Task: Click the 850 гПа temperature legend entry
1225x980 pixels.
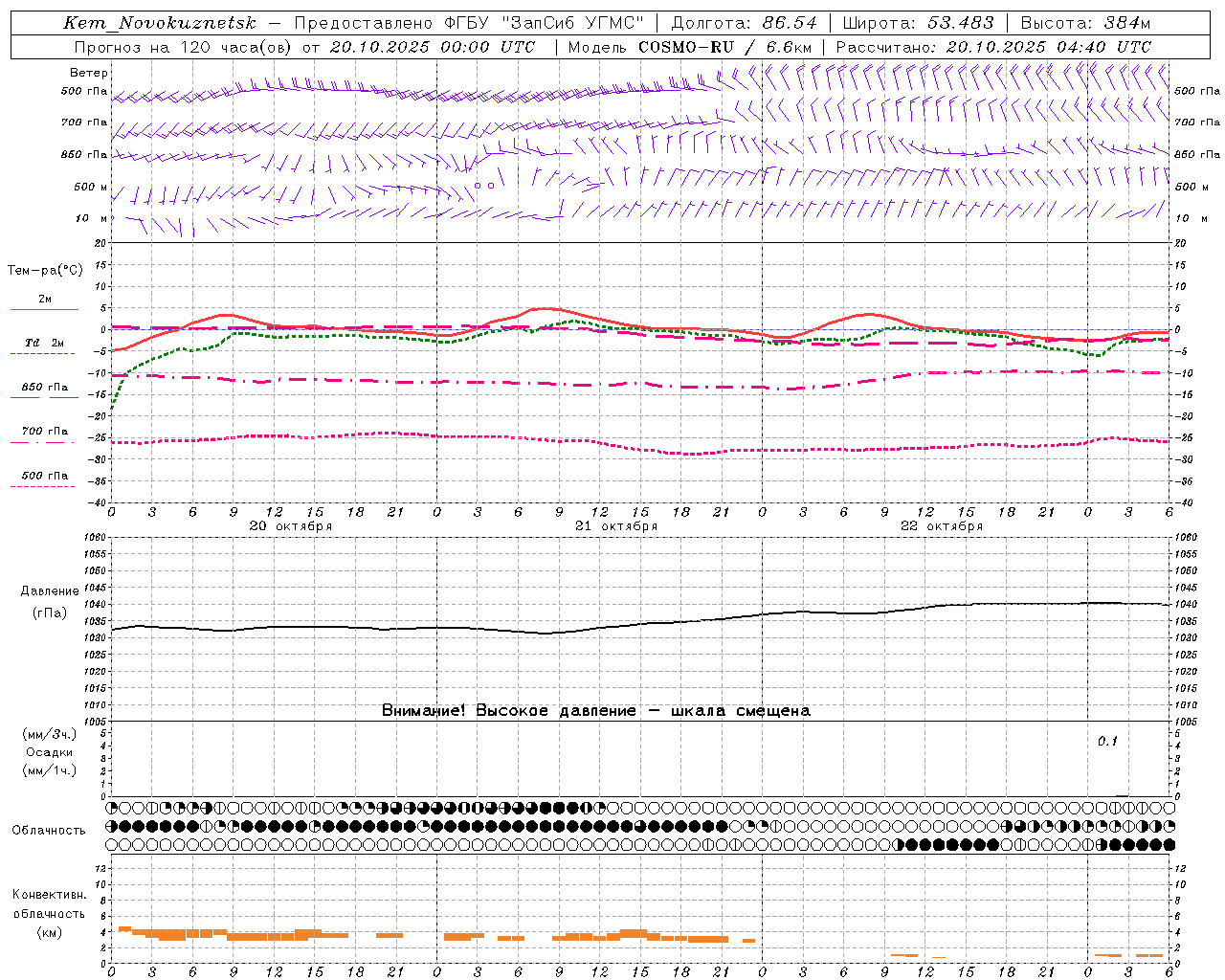Action: [45, 388]
